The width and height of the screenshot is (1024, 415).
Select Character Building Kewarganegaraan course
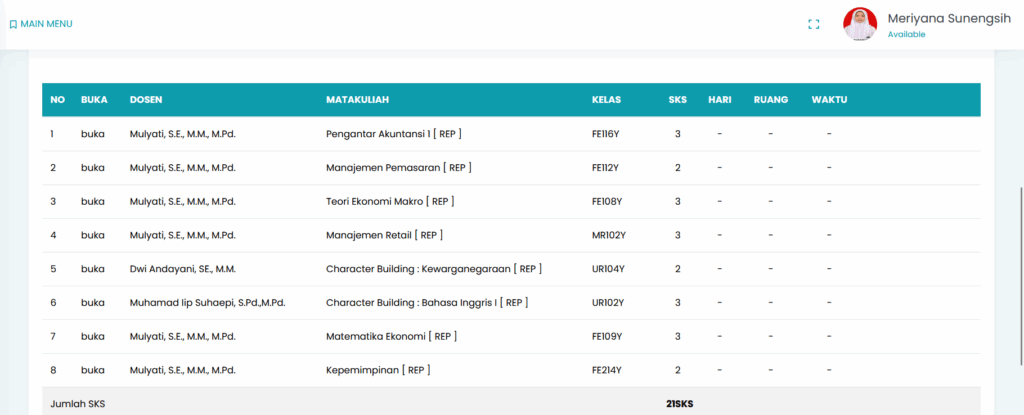click(x=434, y=269)
